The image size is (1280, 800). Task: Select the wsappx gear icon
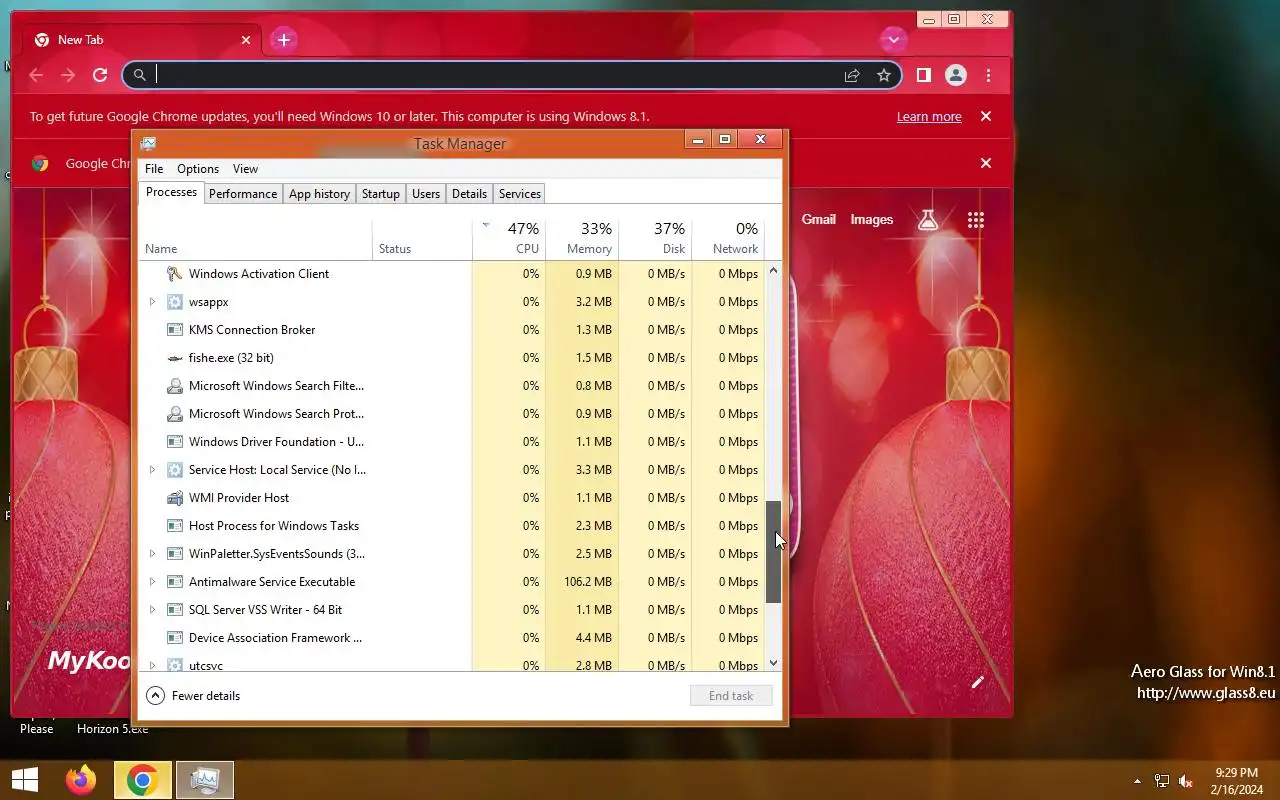point(174,302)
